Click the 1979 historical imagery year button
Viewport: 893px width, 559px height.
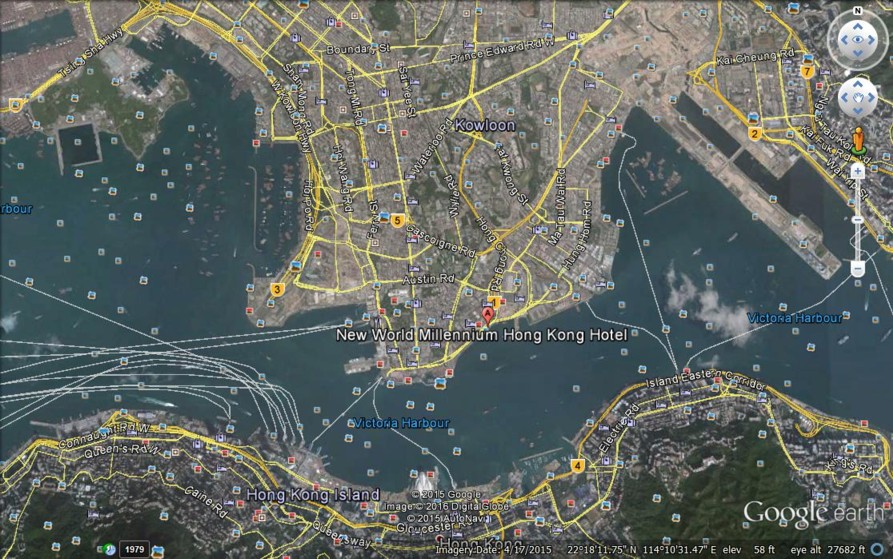tap(133, 549)
